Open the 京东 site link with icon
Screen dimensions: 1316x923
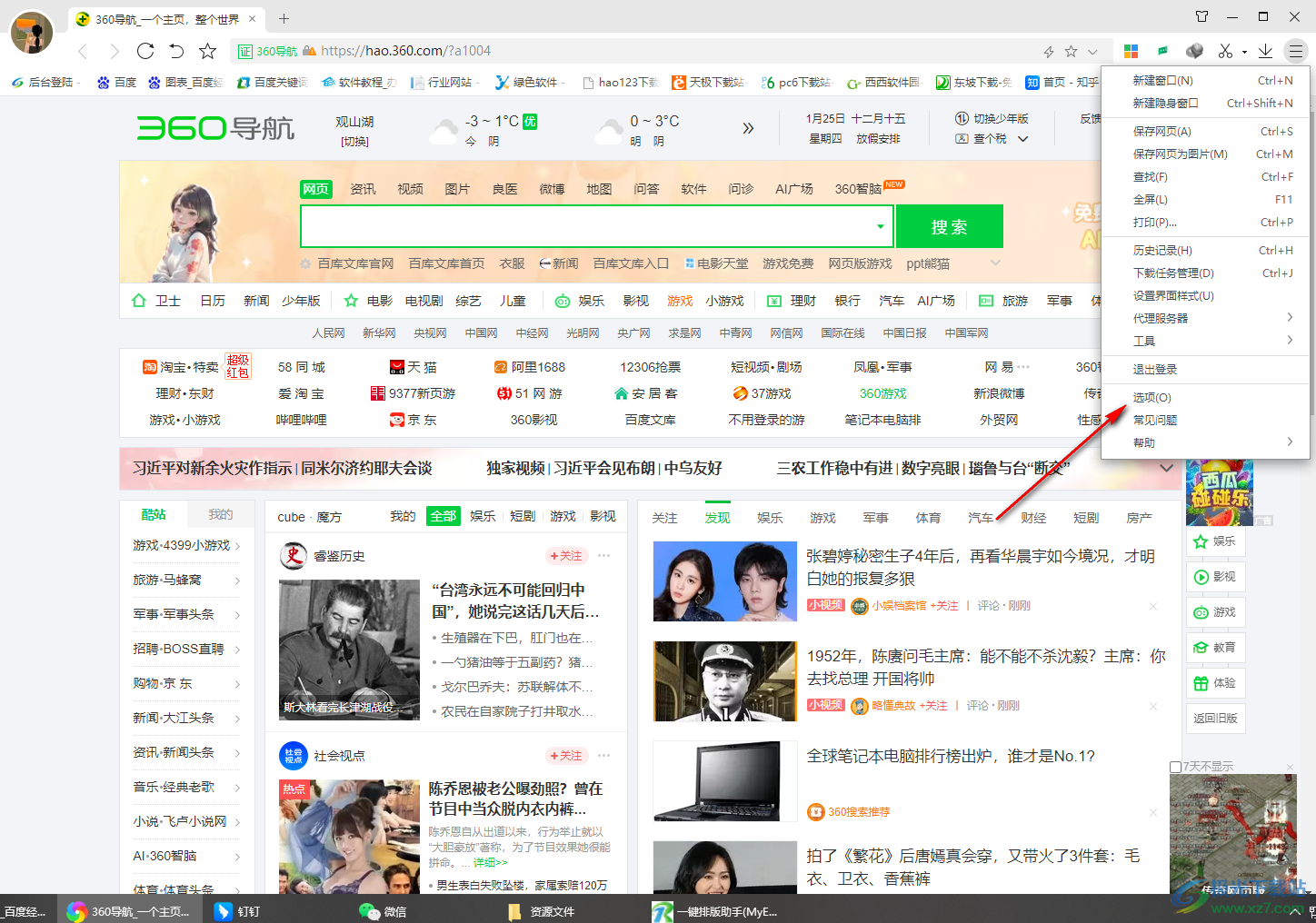(414, 420)
